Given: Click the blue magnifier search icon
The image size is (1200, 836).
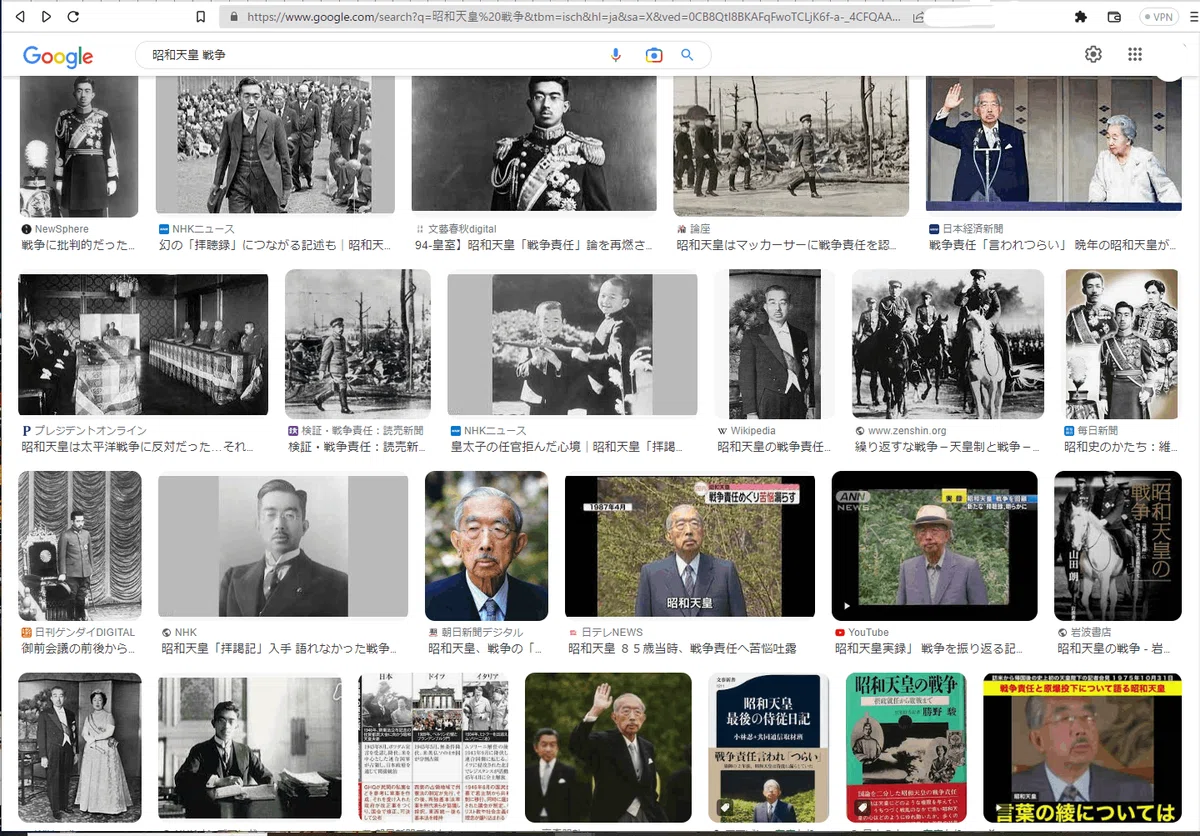Looking at the screenshot, I should [687, 55].
